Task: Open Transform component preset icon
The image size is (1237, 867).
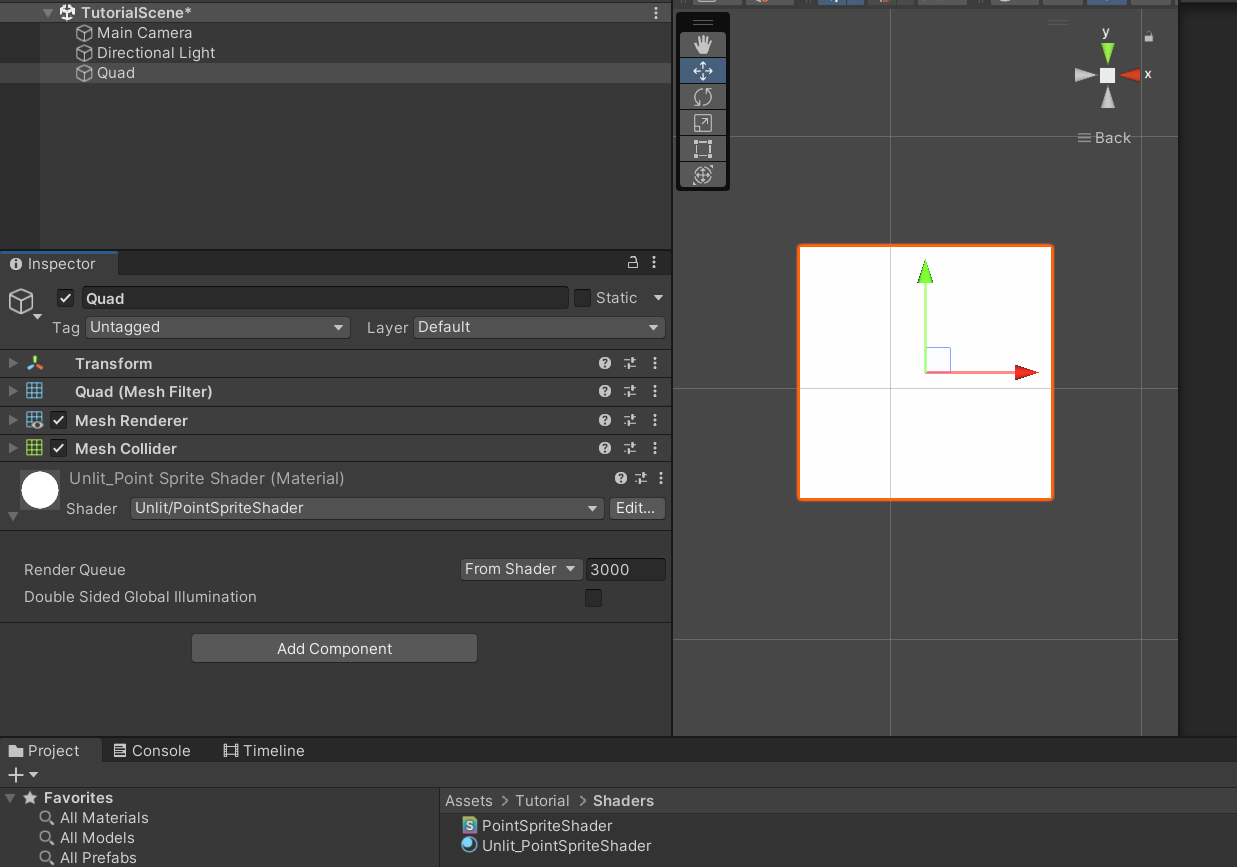Action: point(630,364)
